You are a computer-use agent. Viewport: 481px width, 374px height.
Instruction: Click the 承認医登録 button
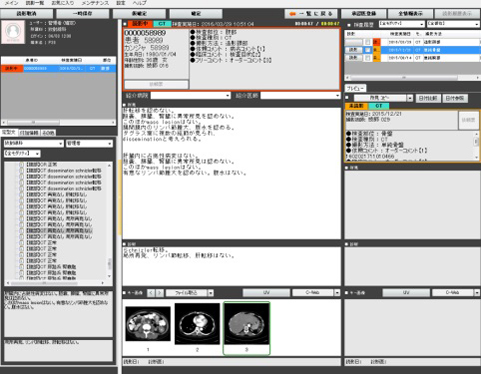(x=364, y=14)
